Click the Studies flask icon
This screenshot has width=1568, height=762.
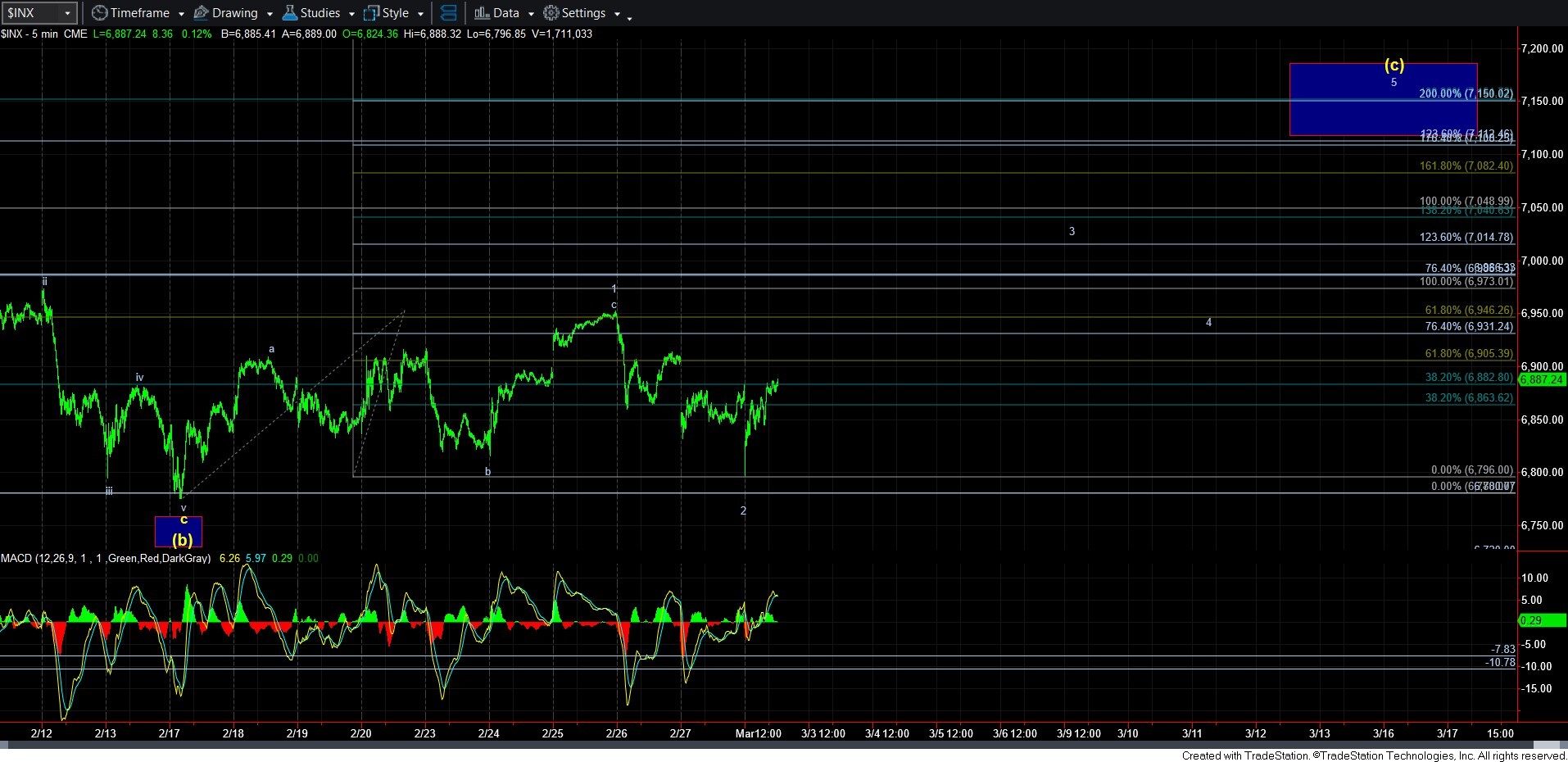(289, 13)
